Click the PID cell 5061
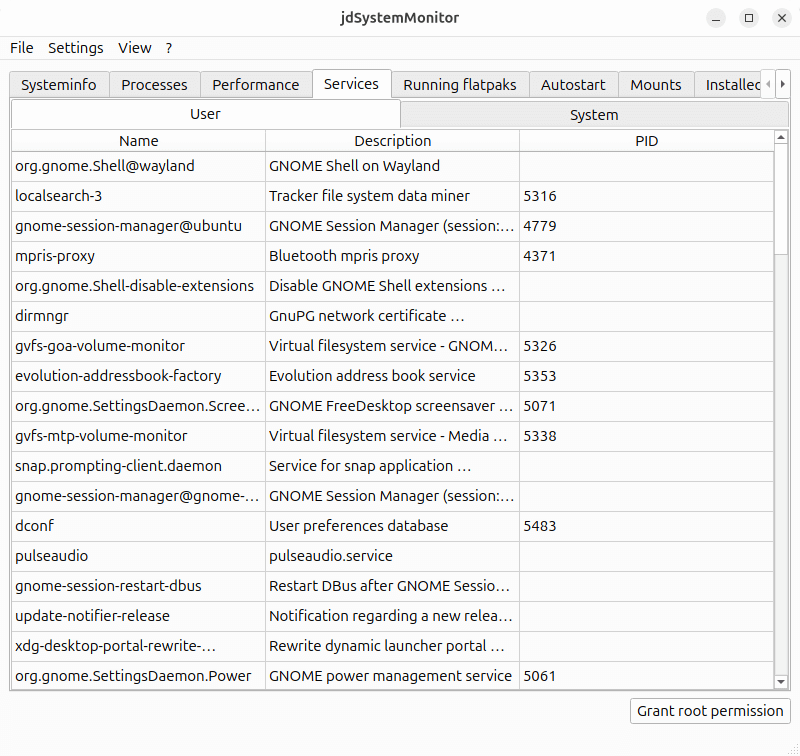Image resolution: width=800 pixels, height=756 pixels. tap(646, 676)
